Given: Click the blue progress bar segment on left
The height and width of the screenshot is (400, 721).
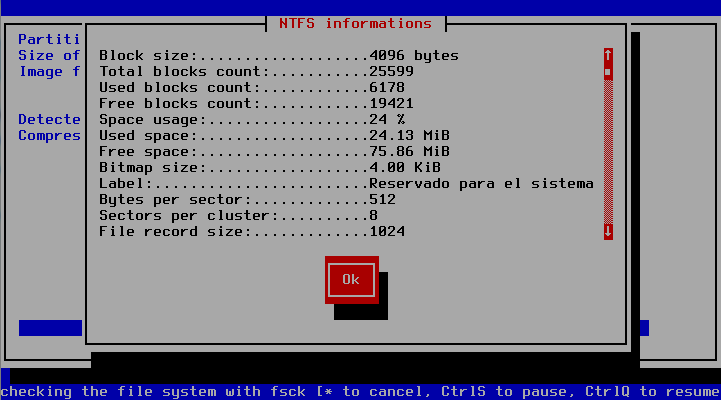Looking at the screenshot, I should 50,328.
